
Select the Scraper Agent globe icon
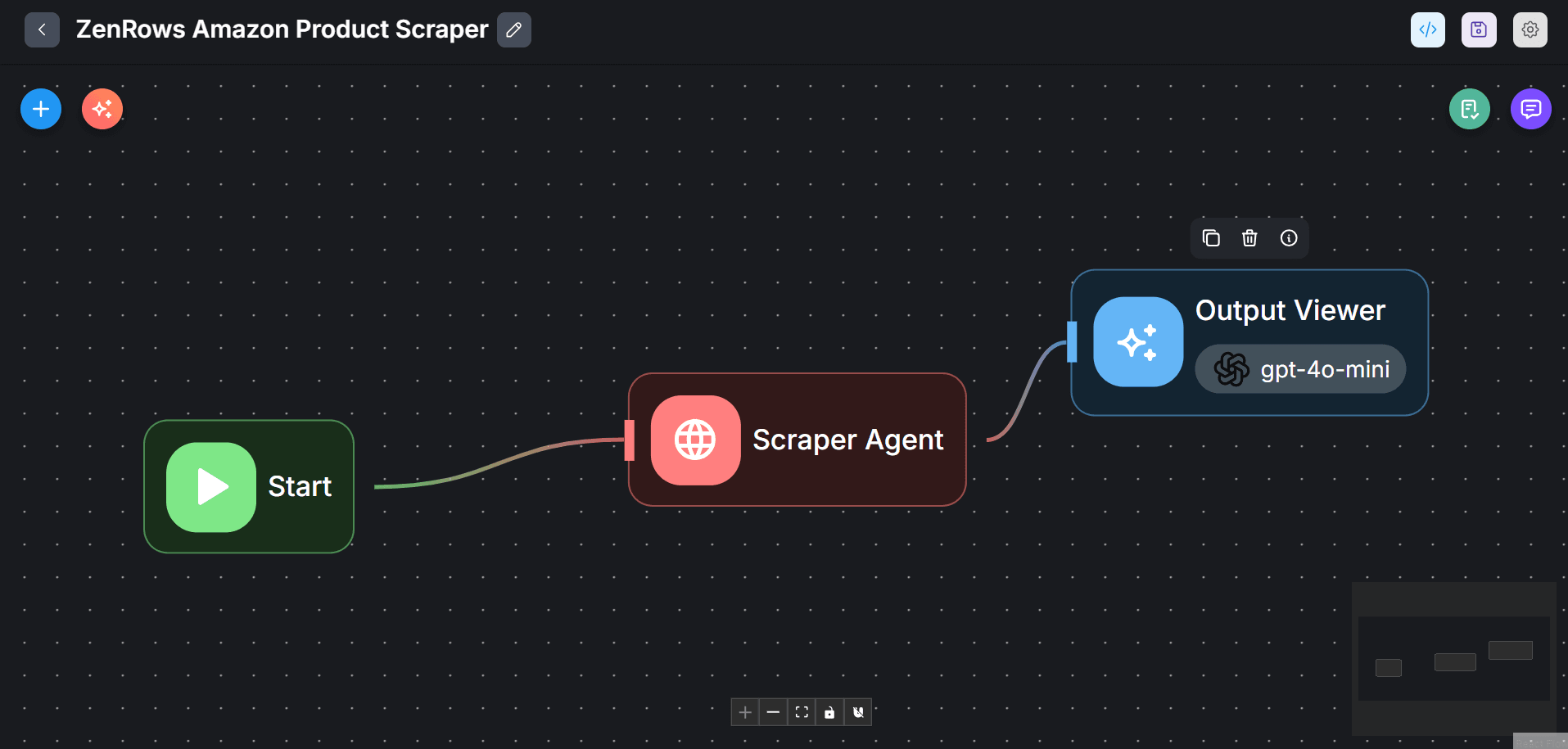tap(696, 440)
